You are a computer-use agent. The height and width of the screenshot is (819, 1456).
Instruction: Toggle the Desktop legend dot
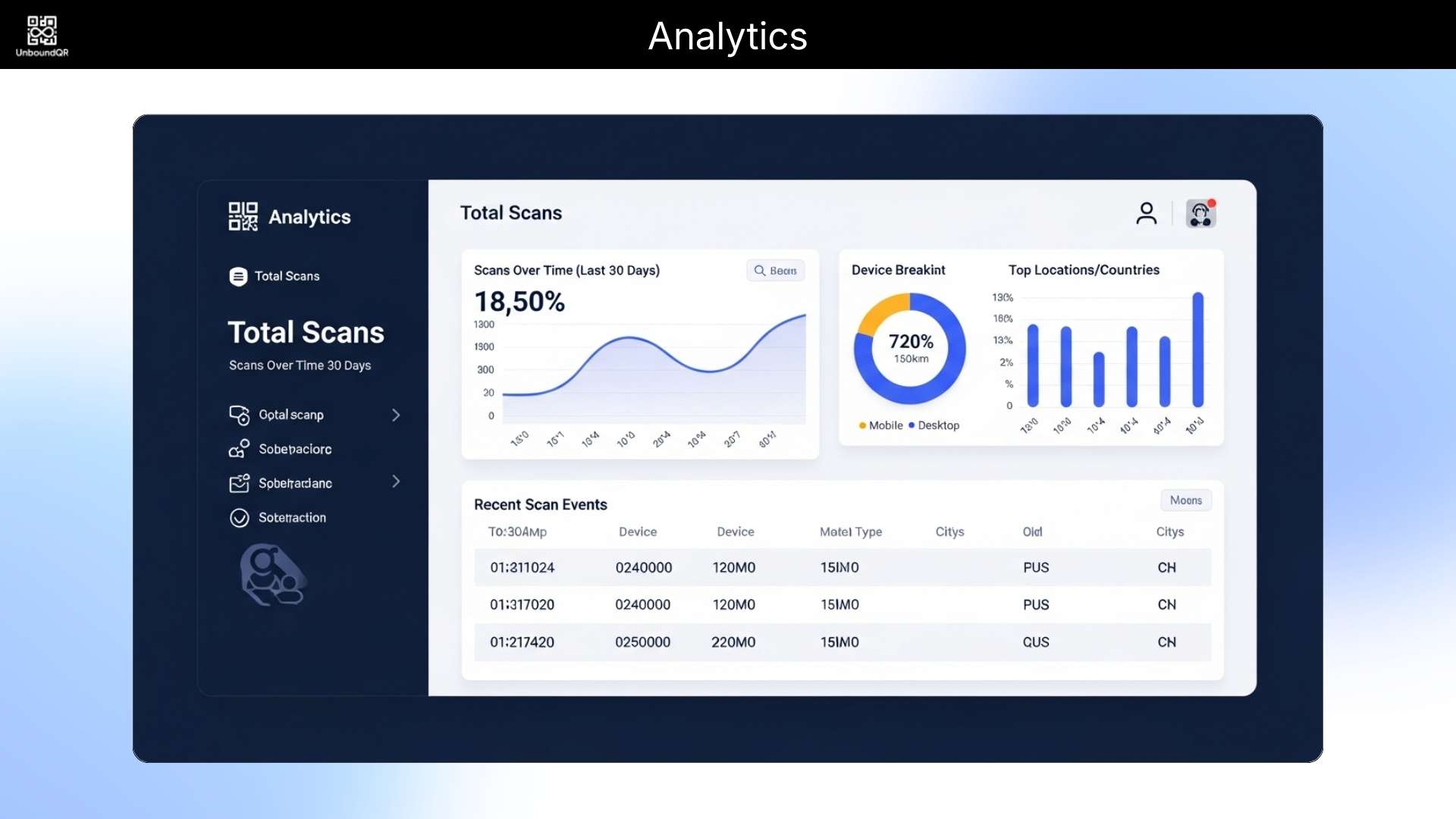click(x=912, y=425)
